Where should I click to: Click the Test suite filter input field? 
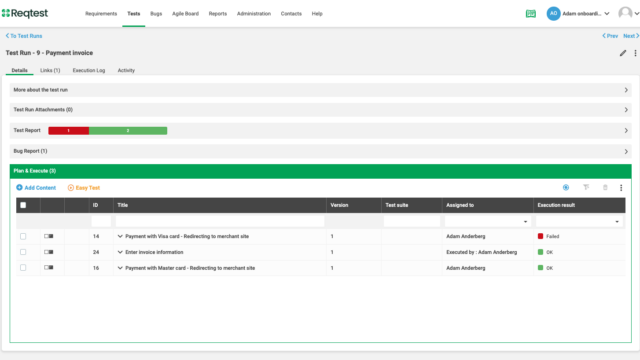tap(412, 222)
